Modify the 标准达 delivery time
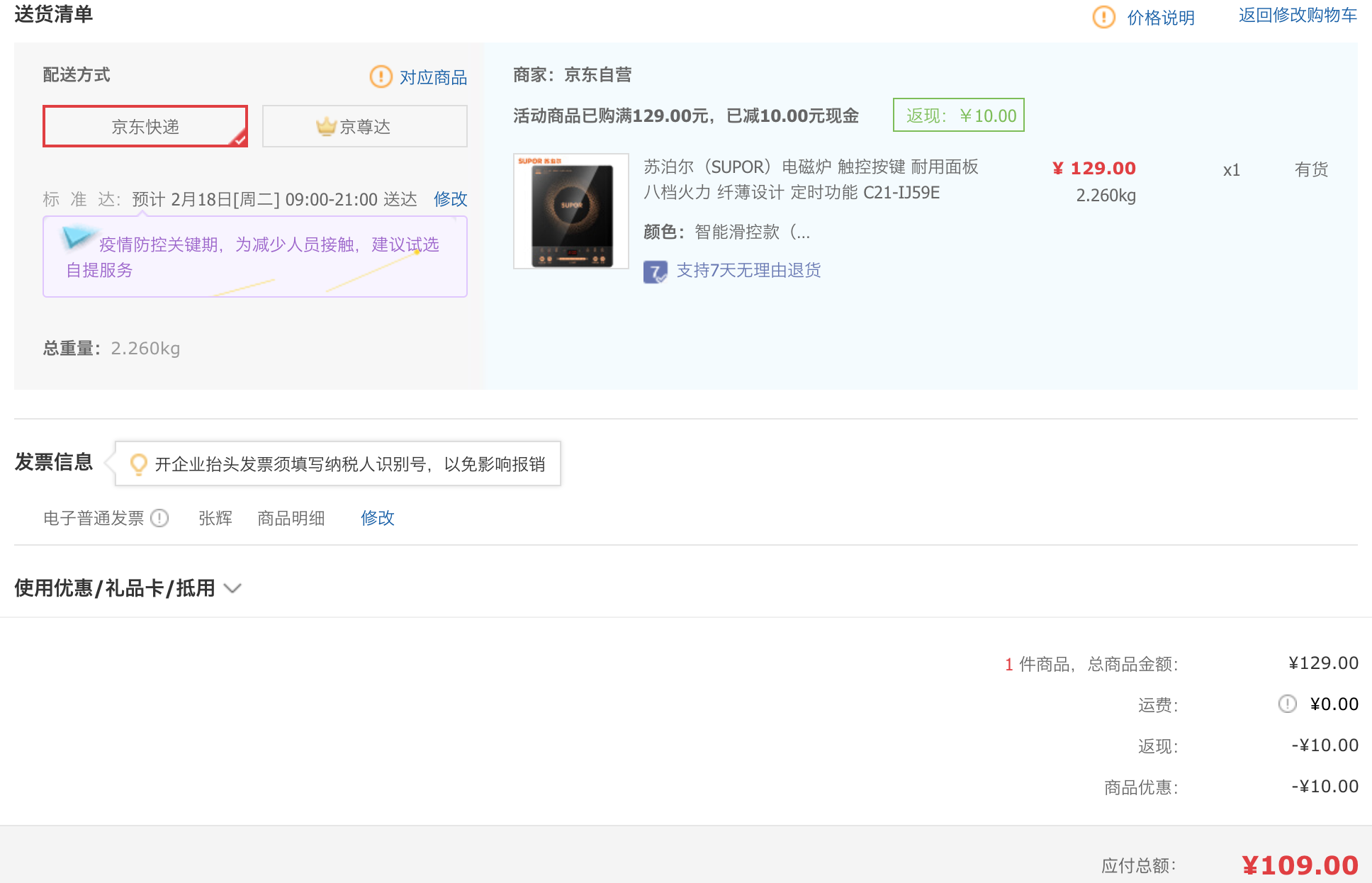 (451, 199)
